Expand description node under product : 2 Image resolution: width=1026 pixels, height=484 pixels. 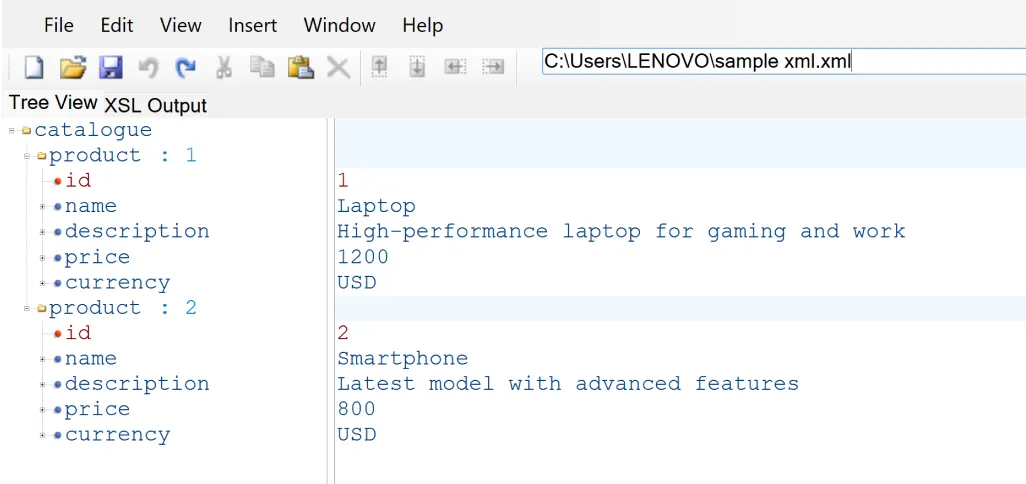(43, 385)
